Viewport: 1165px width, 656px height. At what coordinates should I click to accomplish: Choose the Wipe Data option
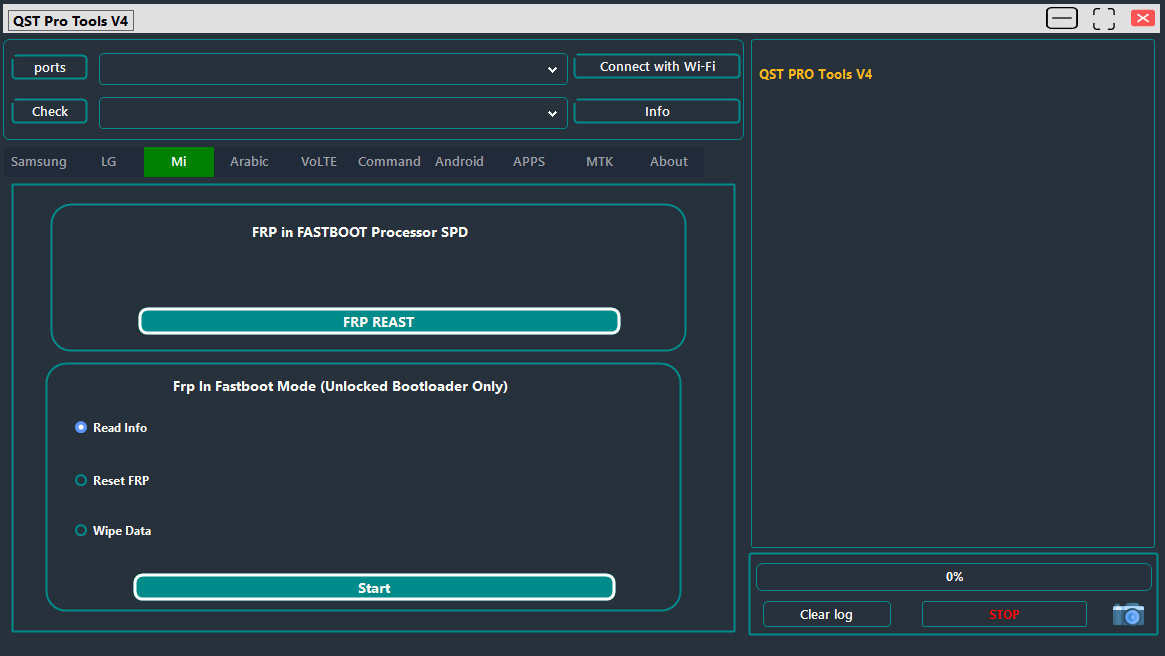click(x=80, y=530)
